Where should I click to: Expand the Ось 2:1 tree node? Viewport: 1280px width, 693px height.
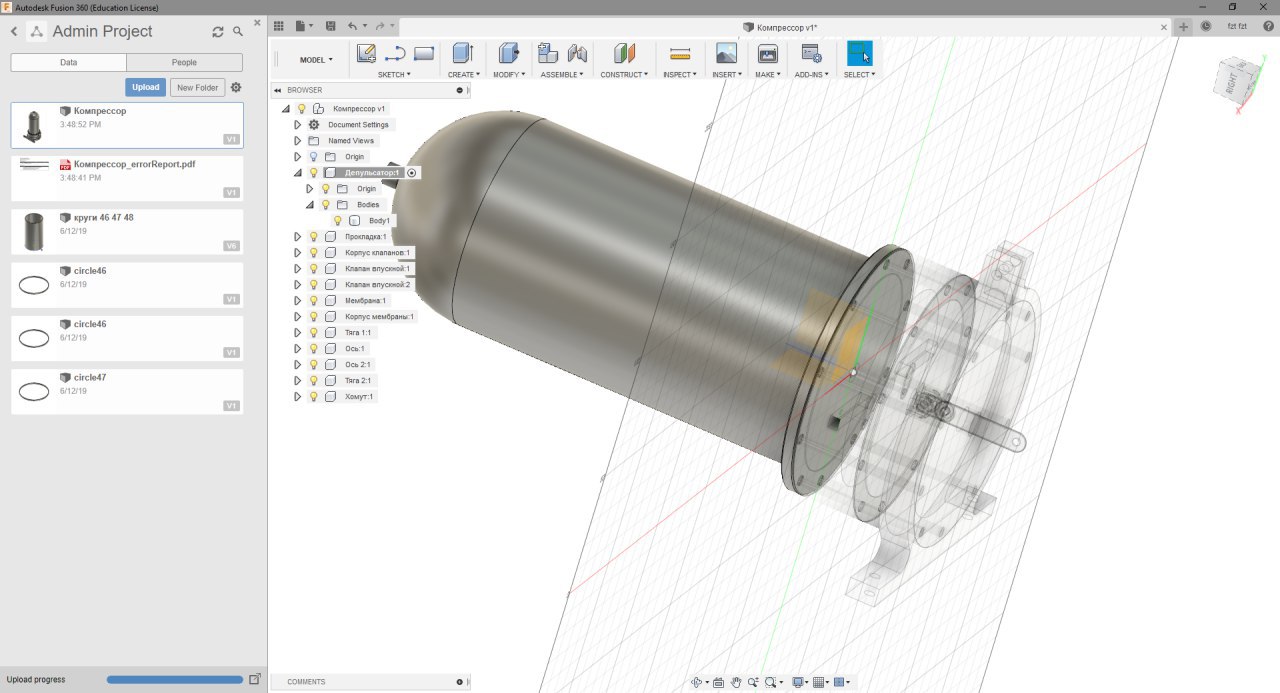[297, 365]
